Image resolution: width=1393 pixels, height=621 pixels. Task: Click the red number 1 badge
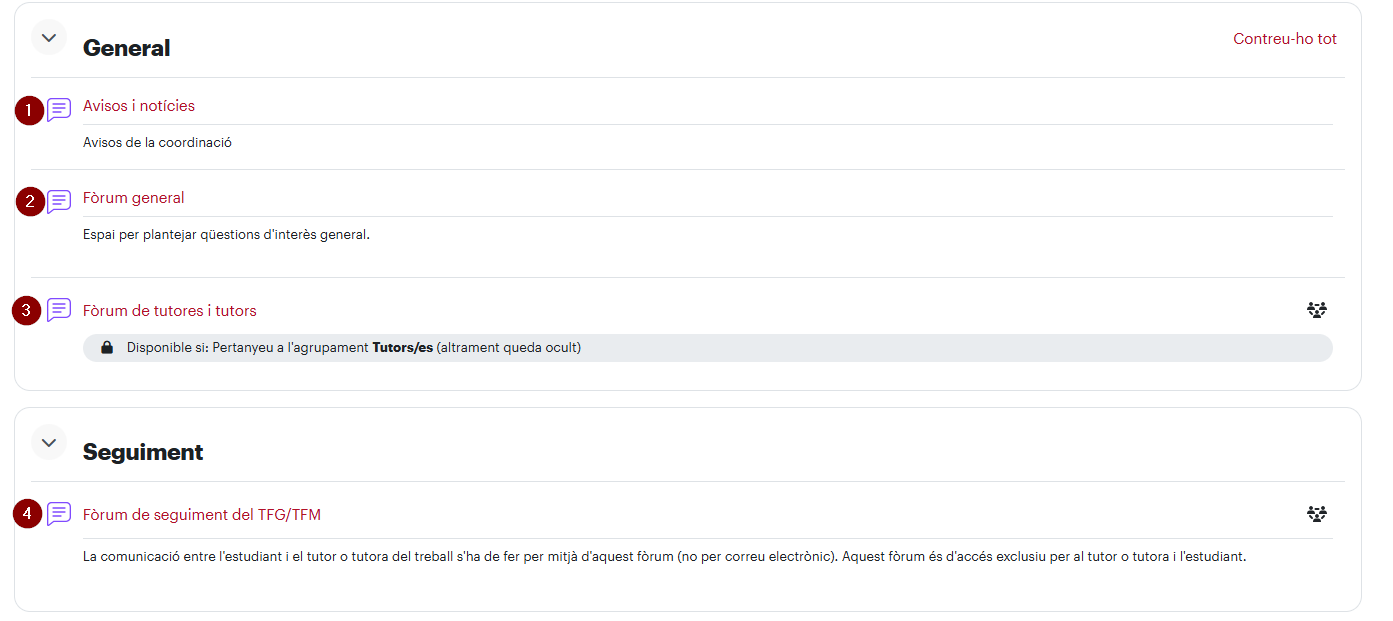click(x=29, y=110)
